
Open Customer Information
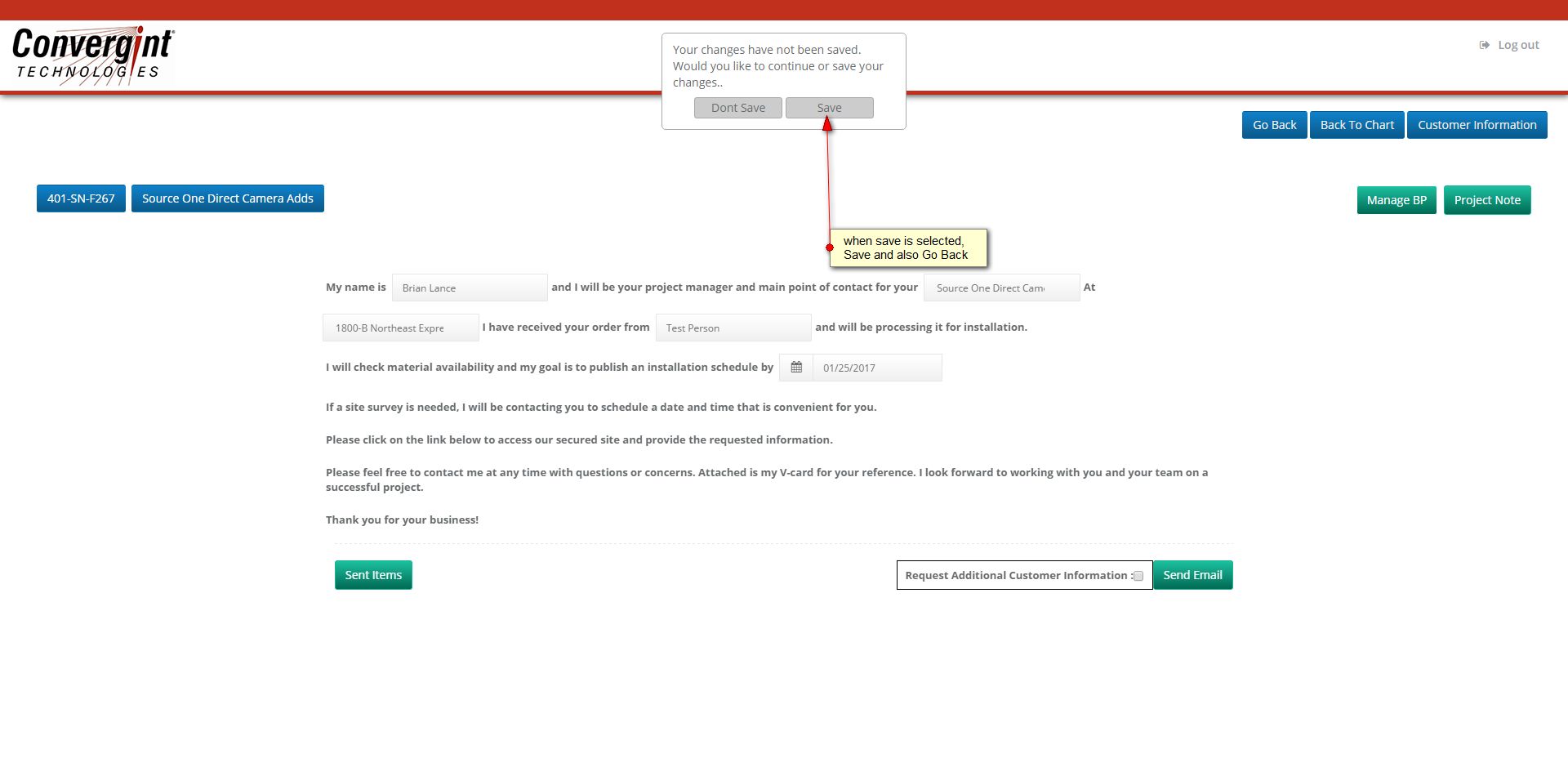click(x=1477, y=125)
